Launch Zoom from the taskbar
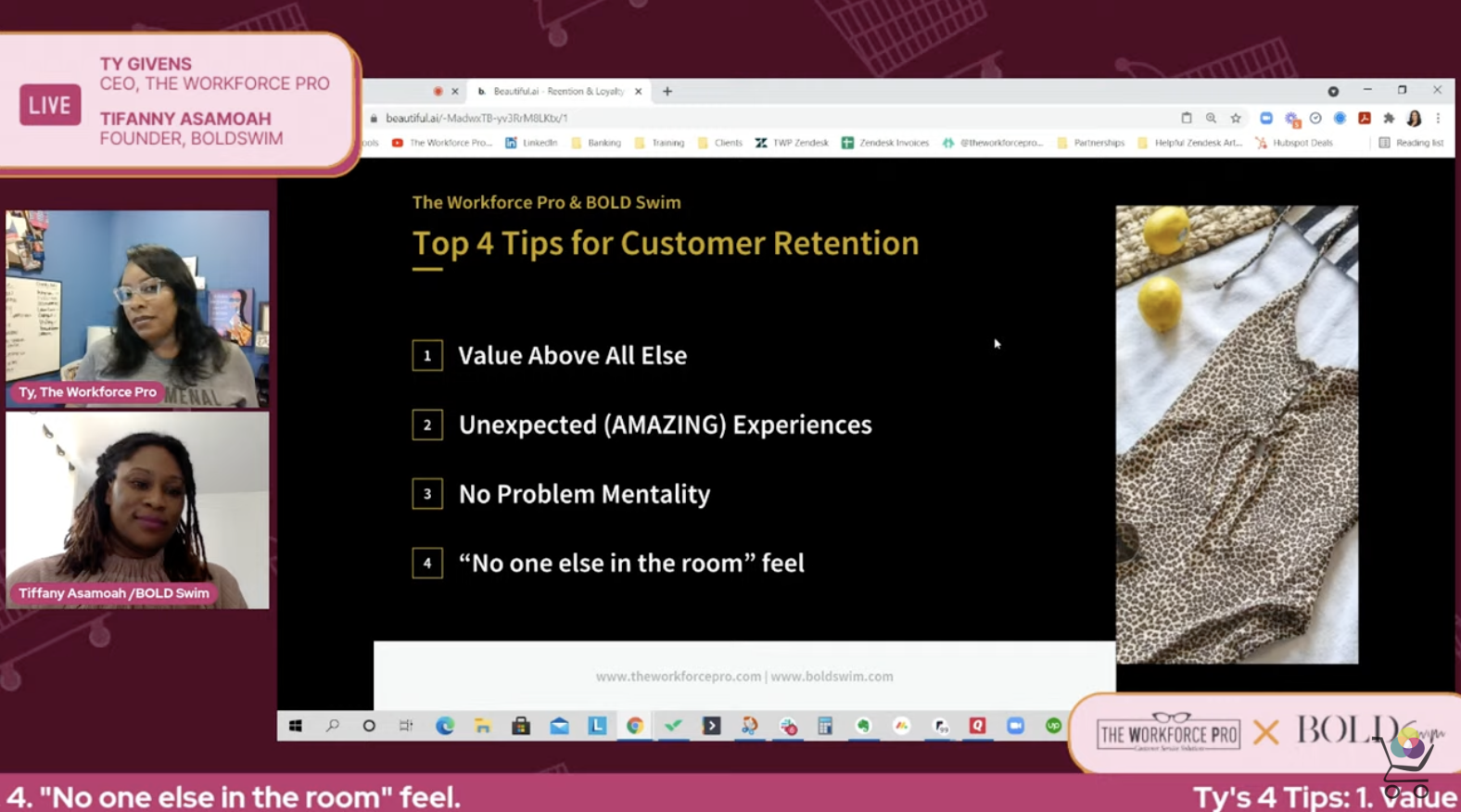Image resolution: width=1461 pixels, height=812 pixels. point(1015,726)
